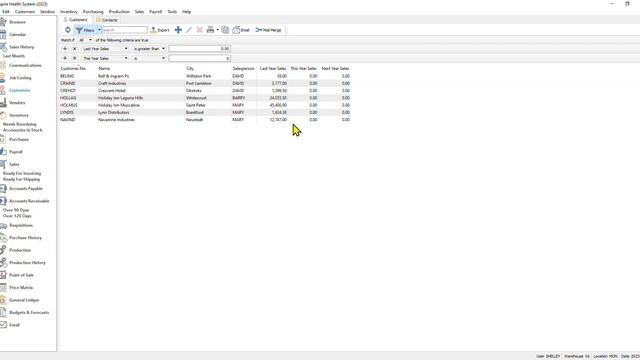The width and height of the screenshot is (640, 360).
Task: Select the Holiday Inn Laguna Hills row
Action: click(205, 98)
